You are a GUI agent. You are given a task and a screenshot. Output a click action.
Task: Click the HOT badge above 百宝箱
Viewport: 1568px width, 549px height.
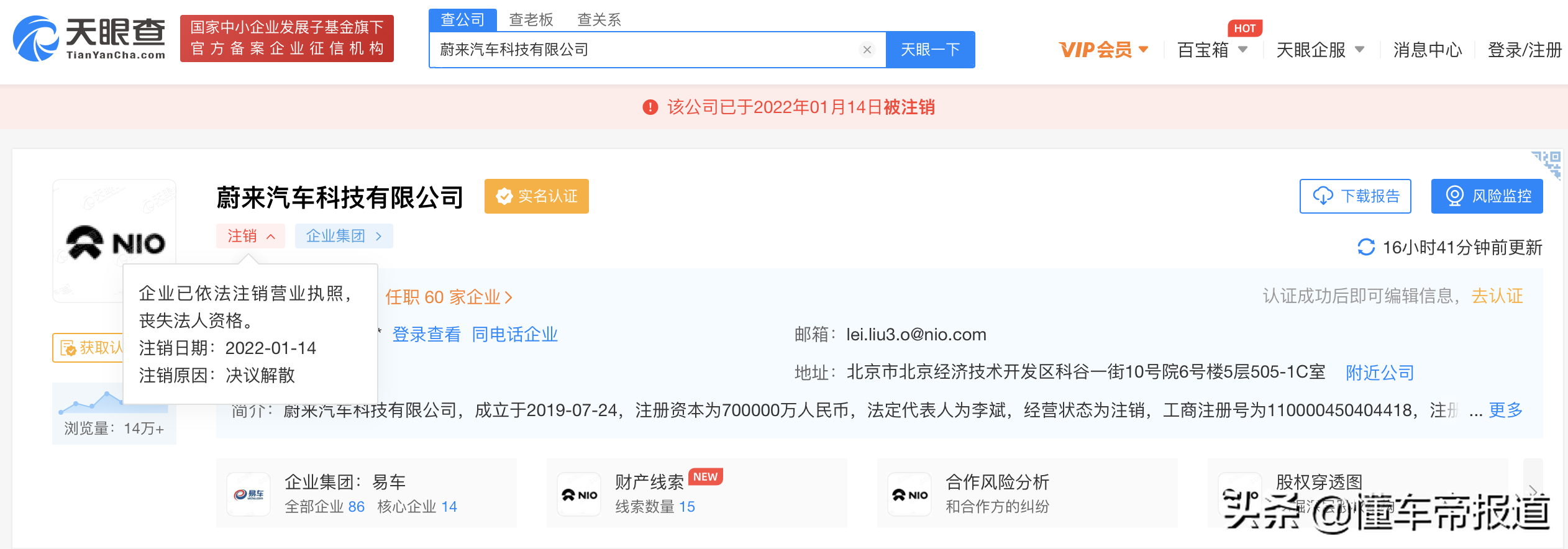(1244, 29)
